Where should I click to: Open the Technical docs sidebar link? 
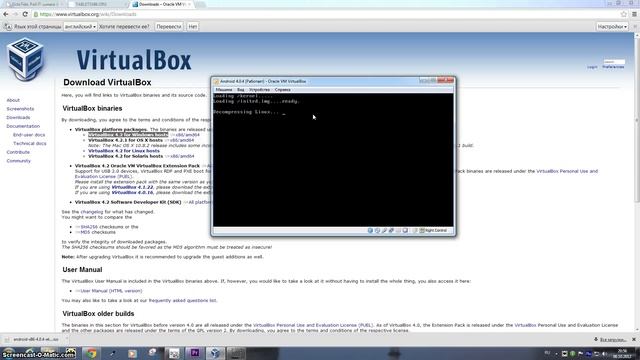coord(30,144)
